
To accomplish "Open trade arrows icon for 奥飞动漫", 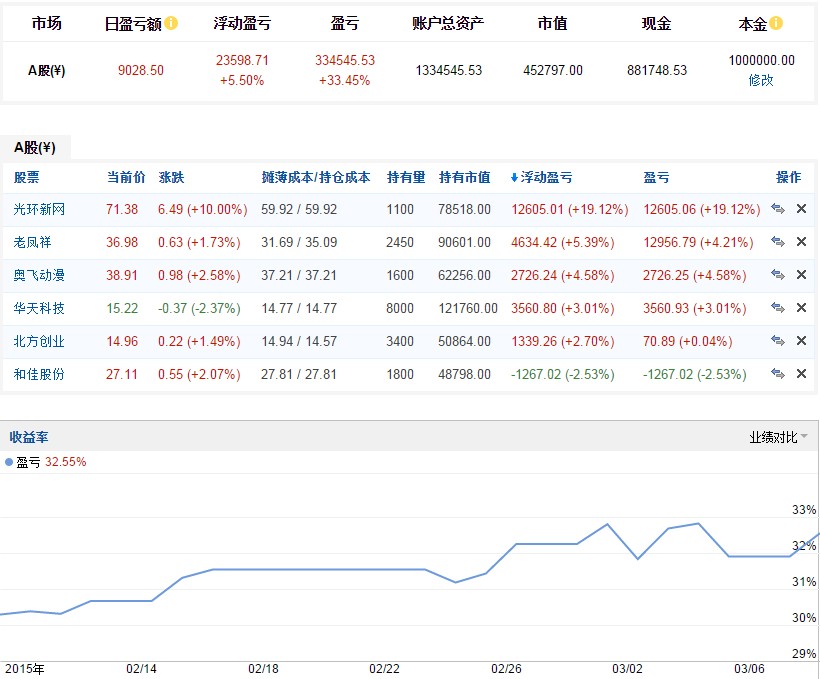I will click(778, 275).
